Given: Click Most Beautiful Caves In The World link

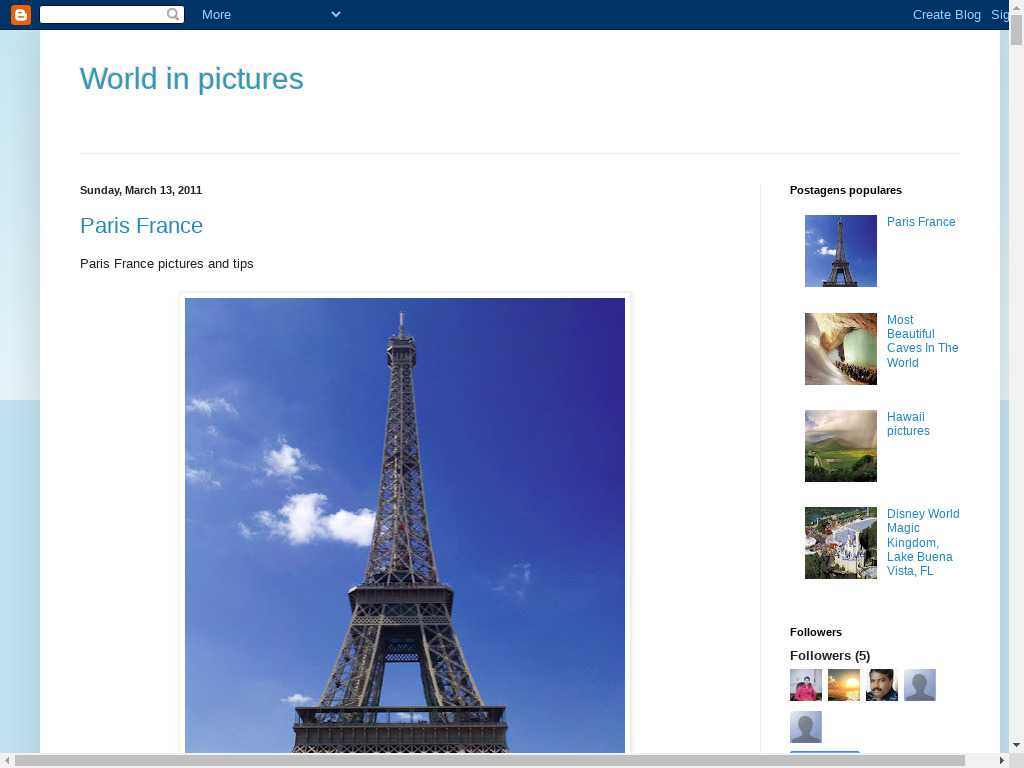Looking at the screenshot, I should tap(922, 341).
